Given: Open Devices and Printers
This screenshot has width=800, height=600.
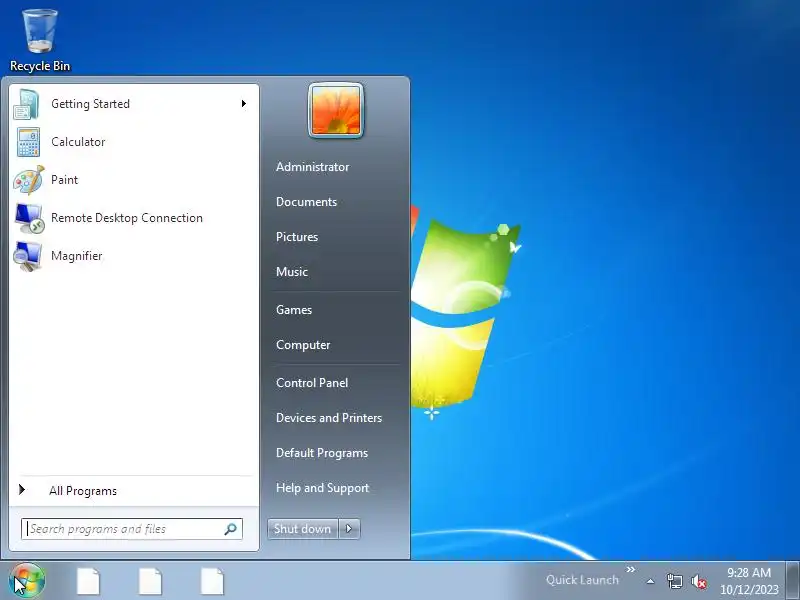Looking at the screenshot, I should pyautogui.click(x=329, y=418).
